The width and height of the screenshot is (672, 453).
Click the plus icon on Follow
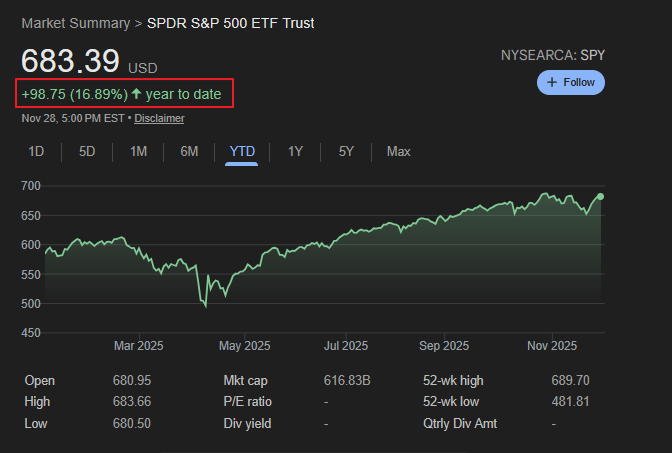pos(552,82)
